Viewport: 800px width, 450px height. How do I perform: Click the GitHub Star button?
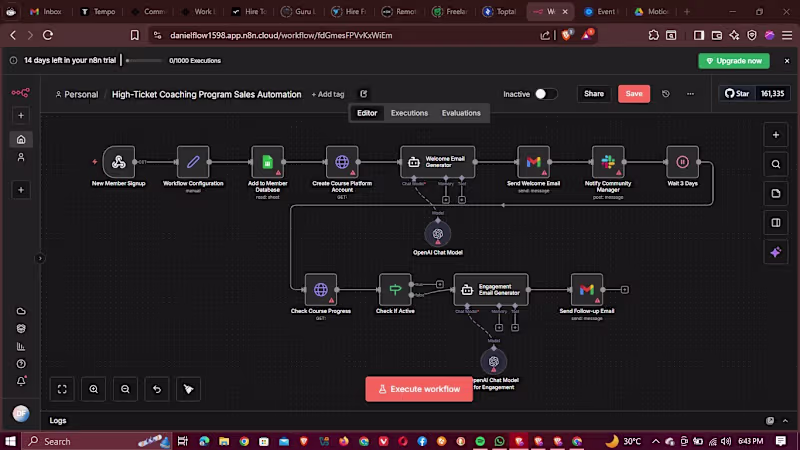(x=737, y=94)
